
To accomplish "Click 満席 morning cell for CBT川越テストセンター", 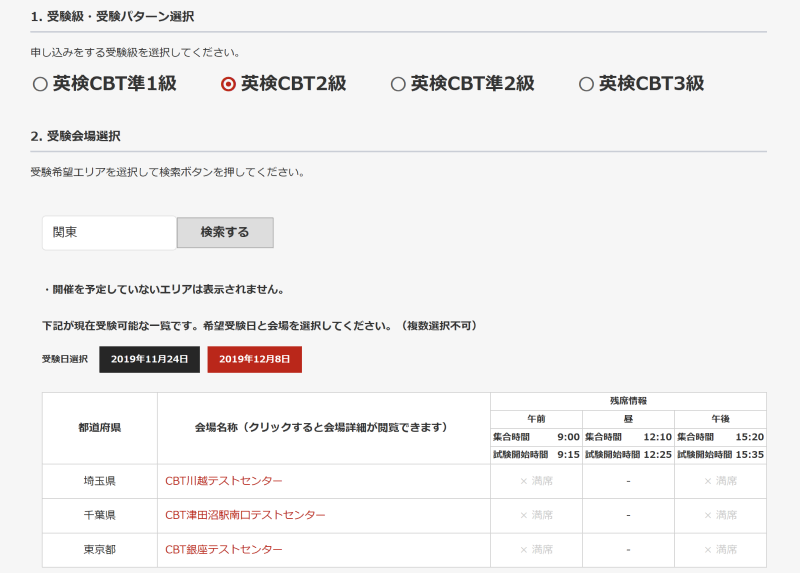I will coord(536,481).
